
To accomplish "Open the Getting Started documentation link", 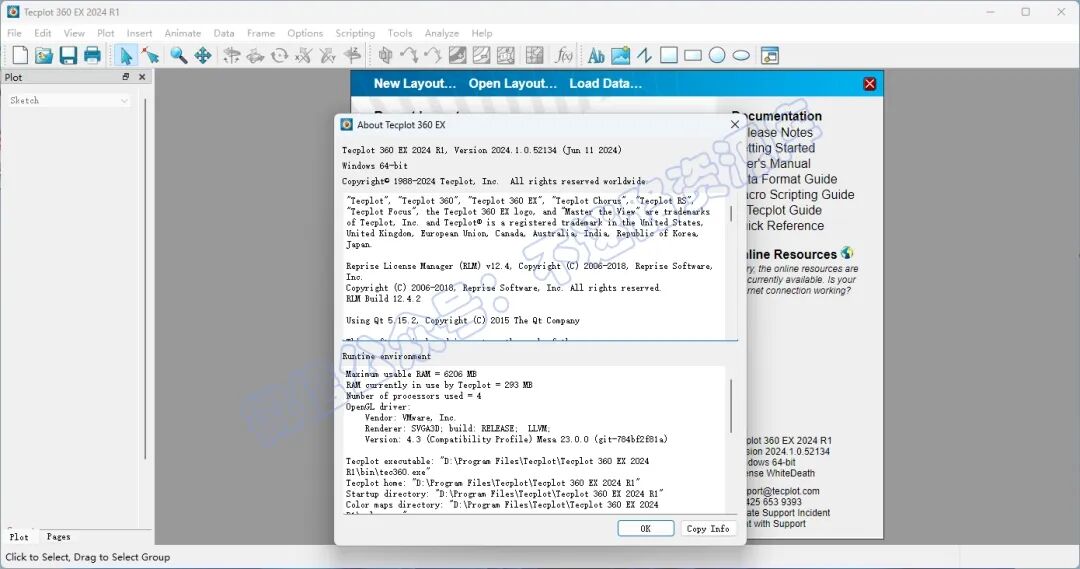I will click(x=780, y=148).
